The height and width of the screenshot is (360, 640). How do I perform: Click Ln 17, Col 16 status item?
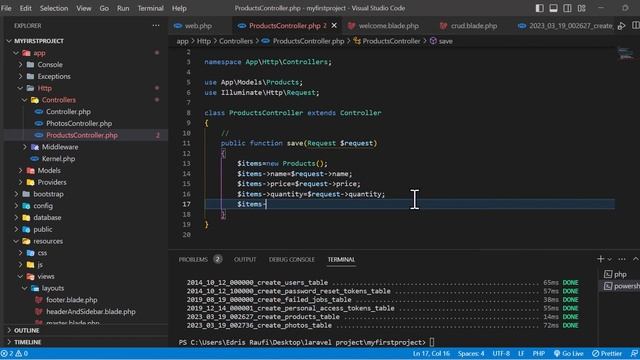431,354
